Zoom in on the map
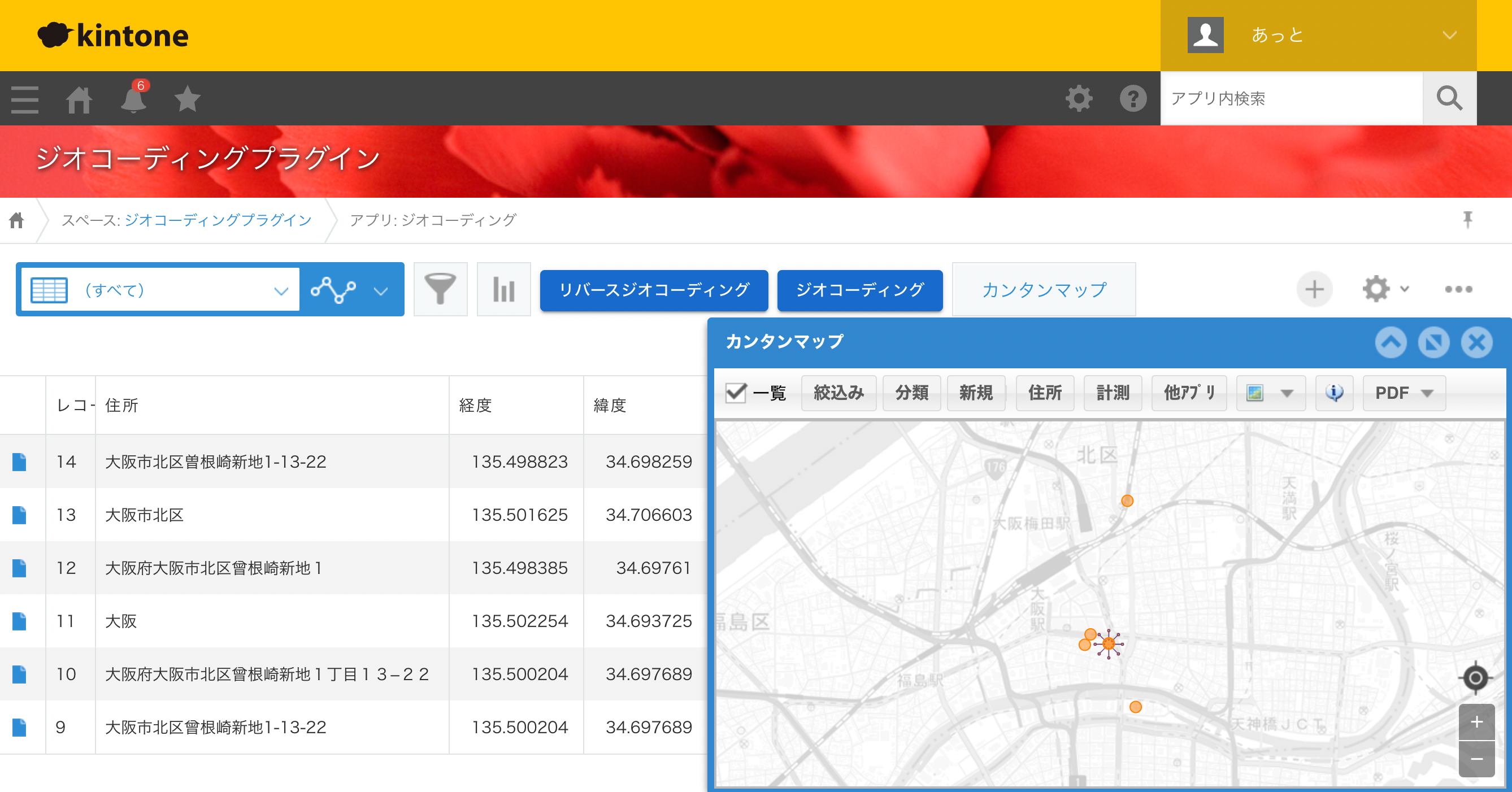This screenshot has height=792, width=1512. [1476, 722]
